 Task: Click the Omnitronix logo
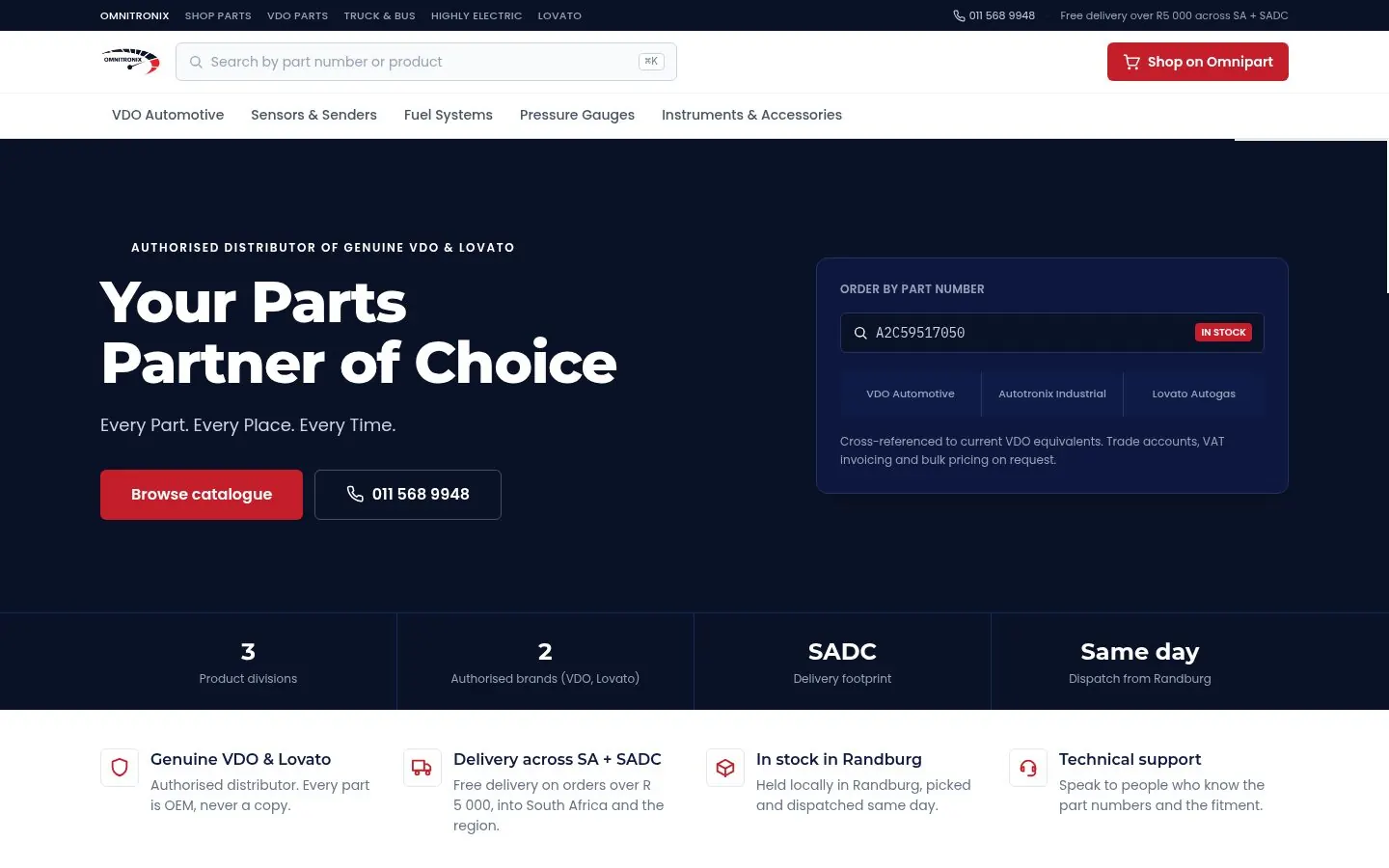tap(130, 61)
